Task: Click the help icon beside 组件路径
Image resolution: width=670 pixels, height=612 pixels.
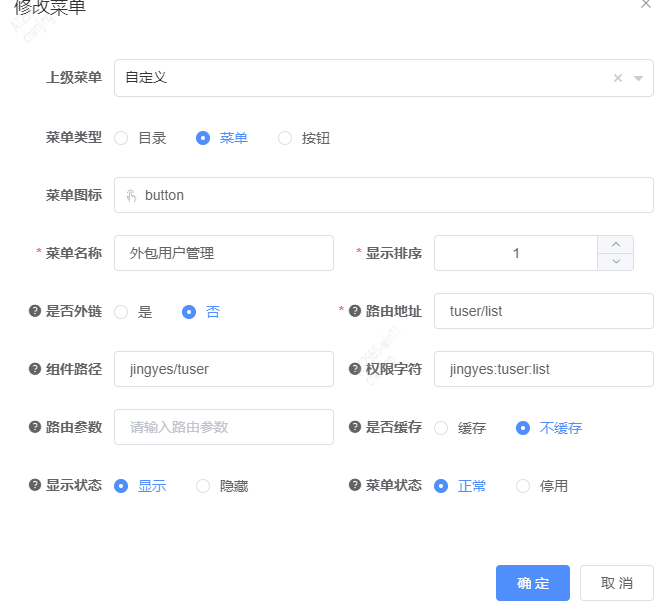Action: pyautogui.click(x=35, y=368)
